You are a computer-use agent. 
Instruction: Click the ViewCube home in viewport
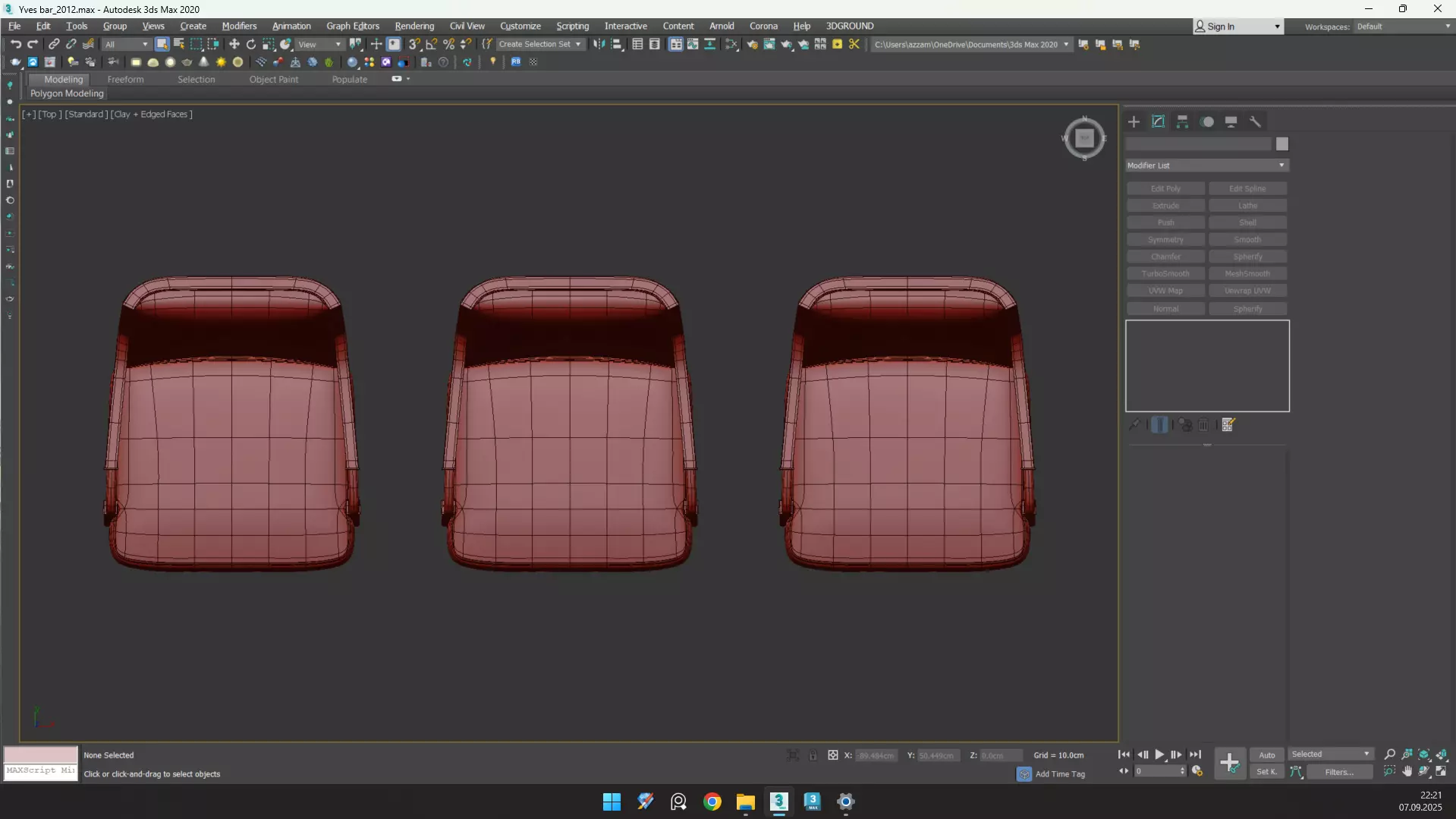1084,138
